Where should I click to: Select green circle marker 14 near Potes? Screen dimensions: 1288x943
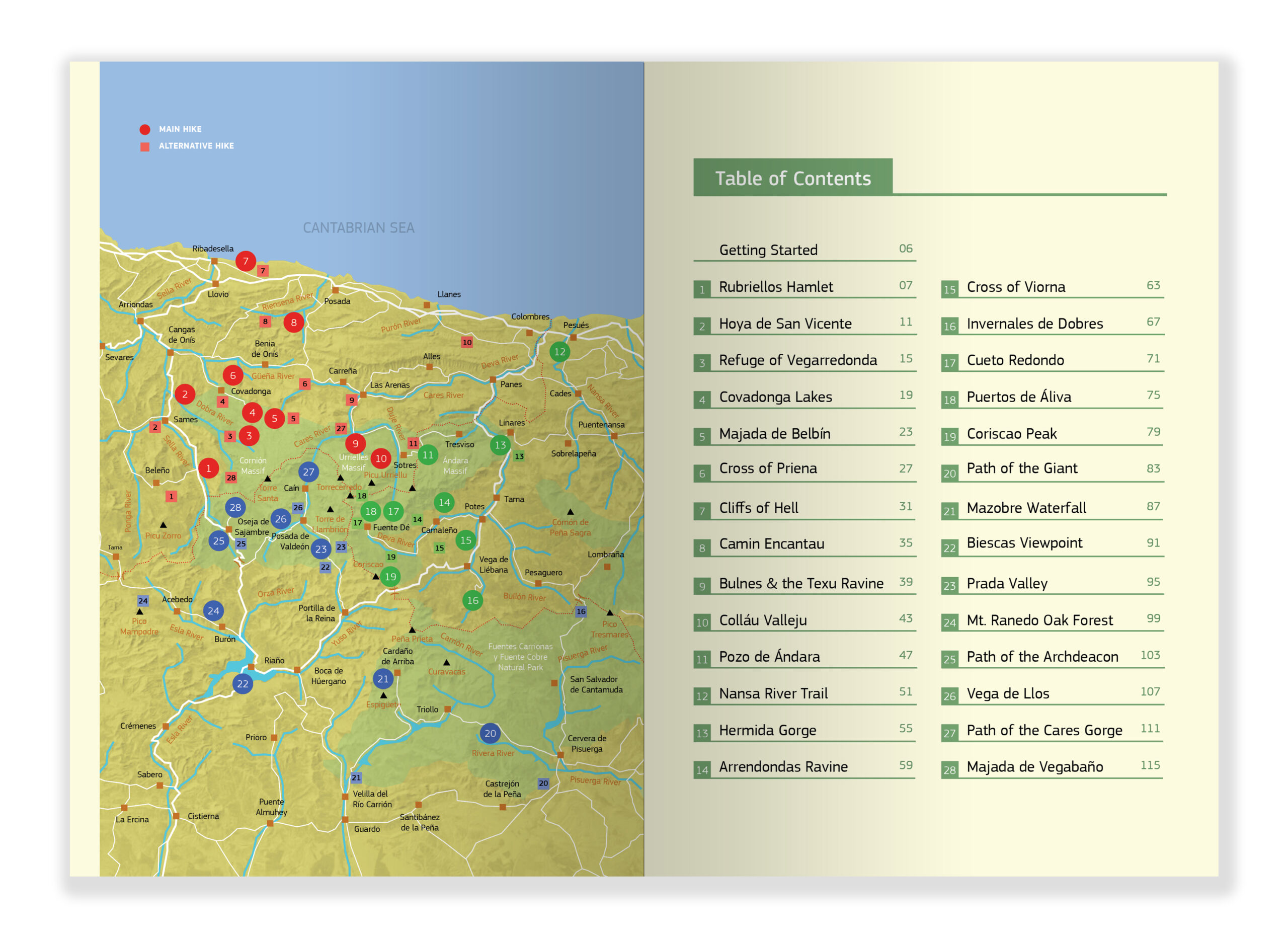[x=445, y=503]
